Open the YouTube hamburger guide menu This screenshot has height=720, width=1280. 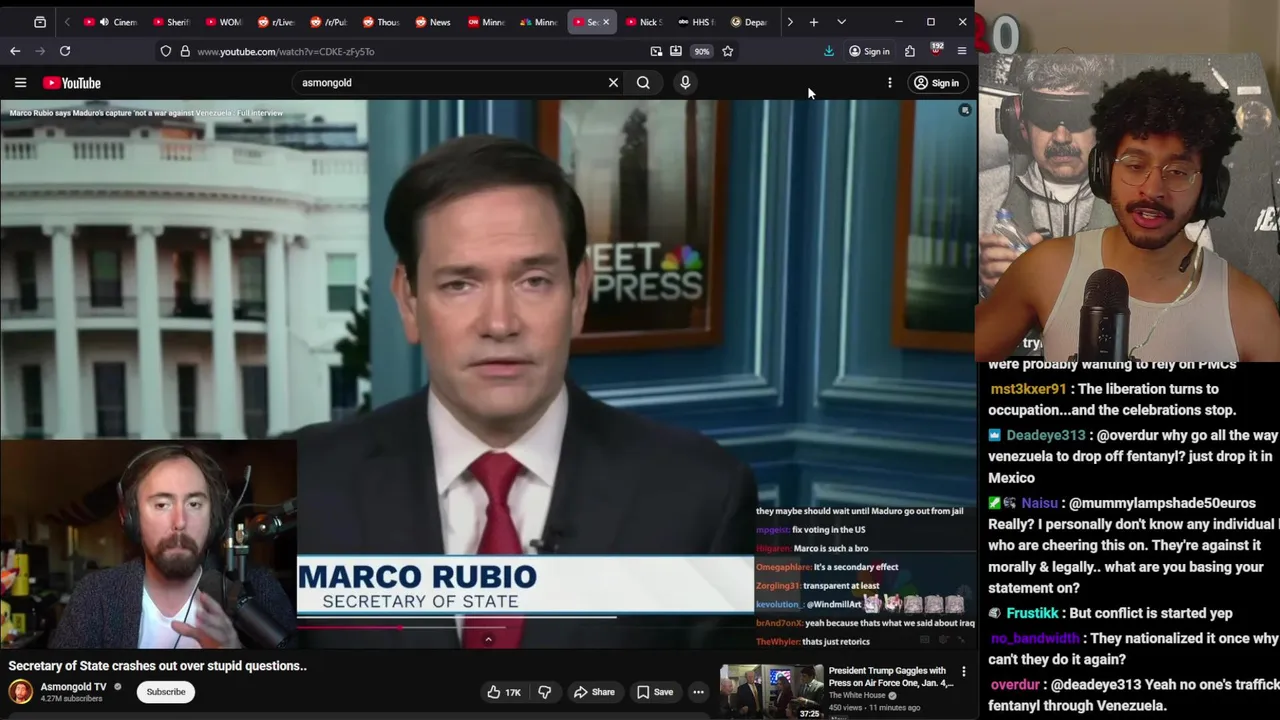tap(20, 83)
